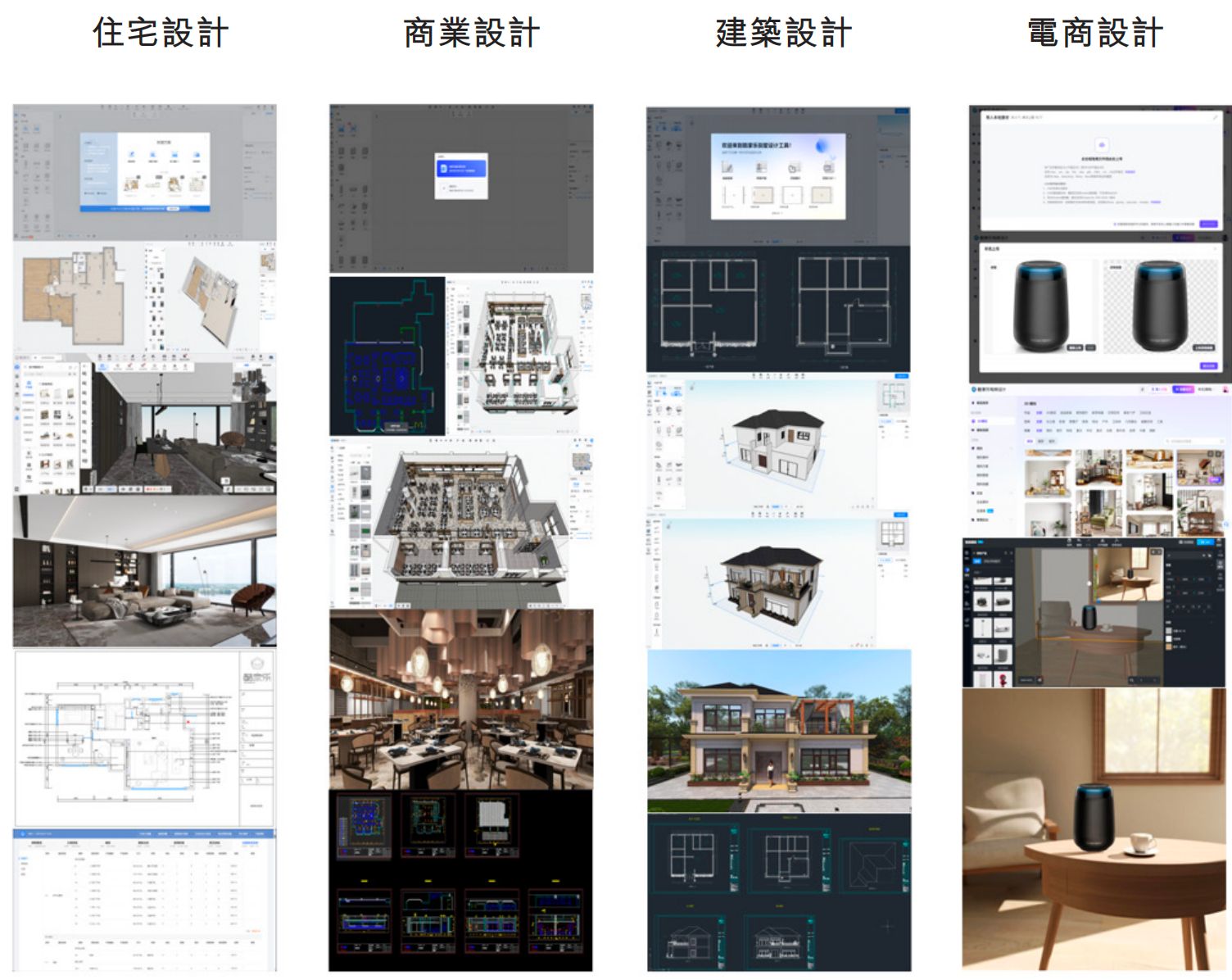Click the first blue icon in residential start dialog
The image size is (1232, 980).
[131, 154]
